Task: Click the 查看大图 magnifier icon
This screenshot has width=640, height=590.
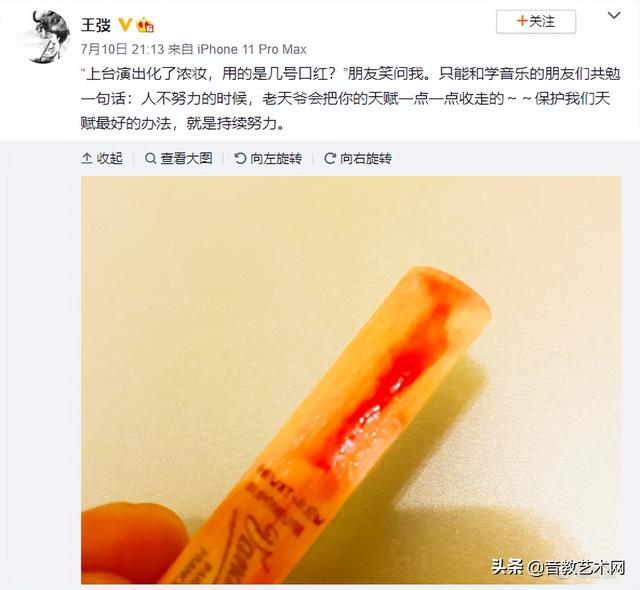Action: point(150,158)
